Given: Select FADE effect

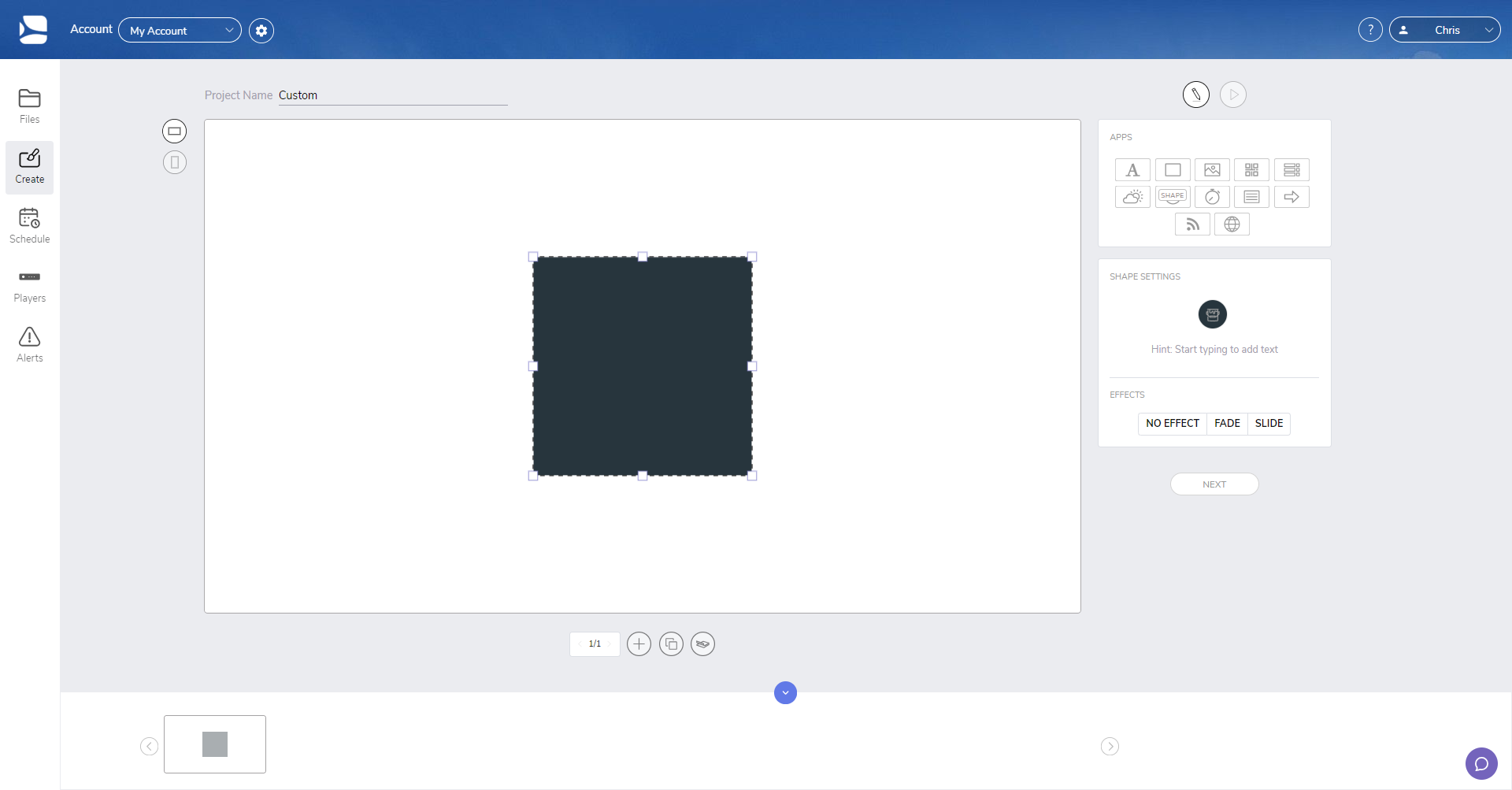Looking at the screenshot, I should coord(1227,424).
